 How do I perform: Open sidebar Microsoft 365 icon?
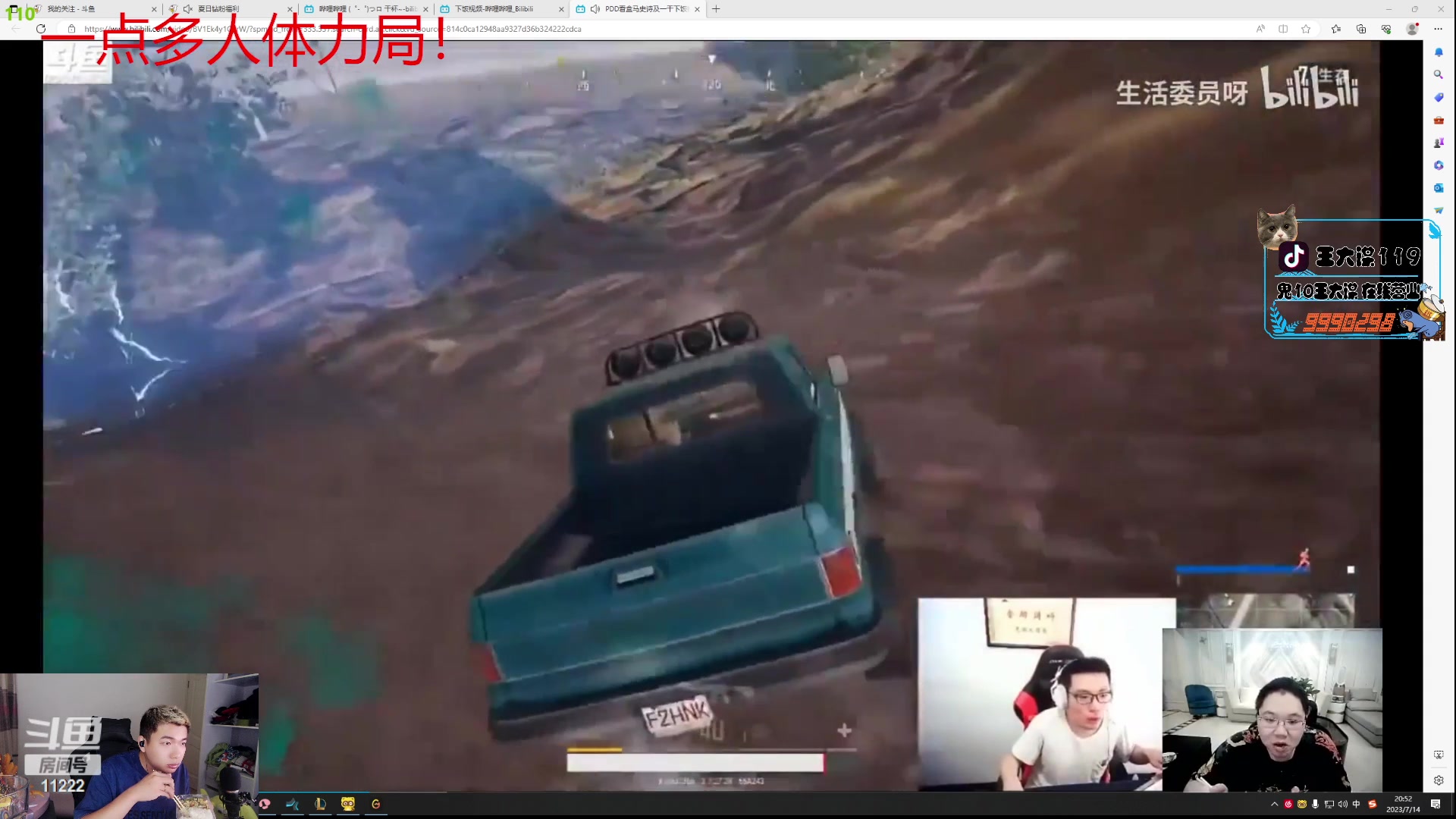point(1439,165)
